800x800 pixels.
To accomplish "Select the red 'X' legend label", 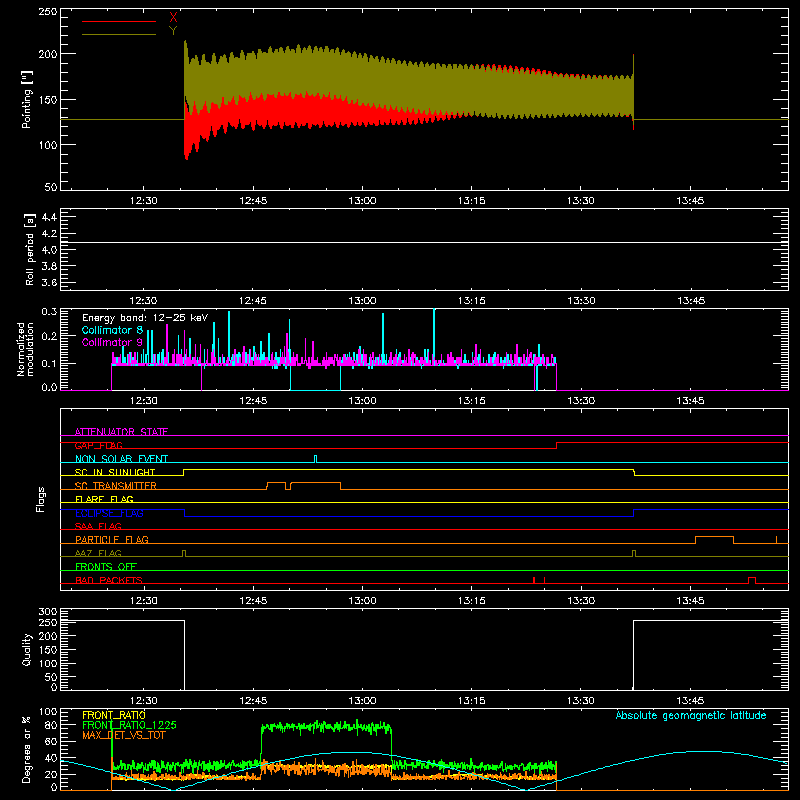I will click(x=173, y=18).
